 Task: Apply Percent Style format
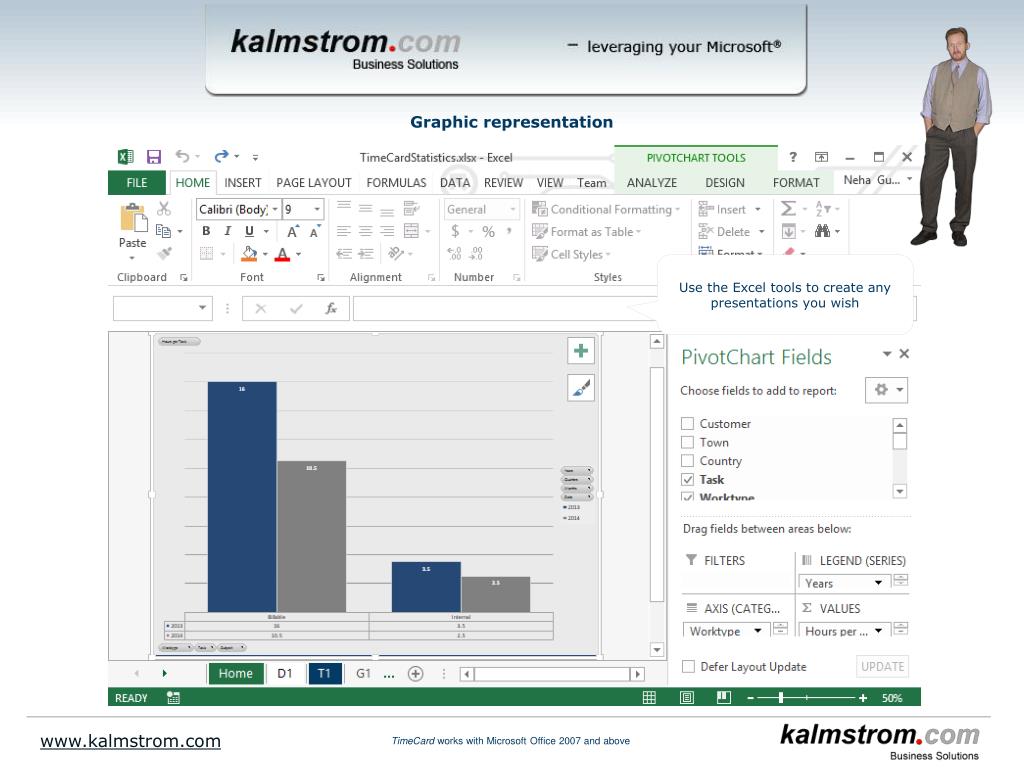pyautogui.click(x=488, y=231)
